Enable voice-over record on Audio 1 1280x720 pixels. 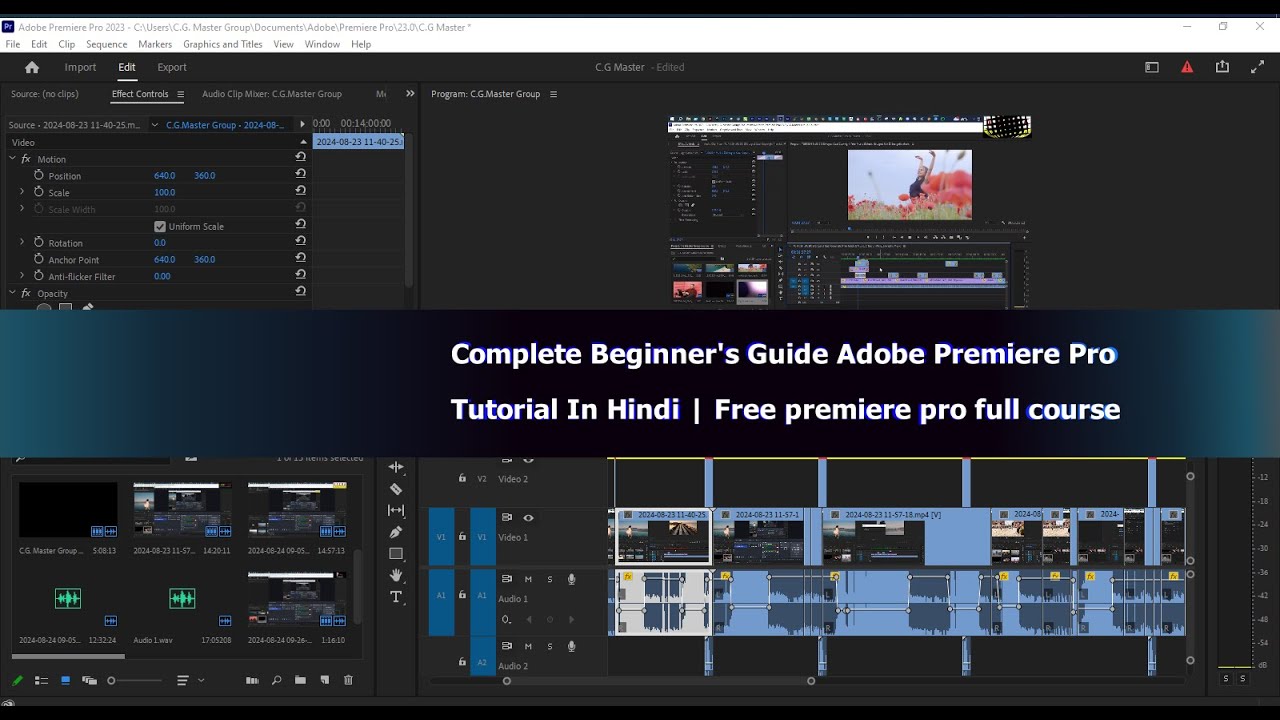tap(571, 579)
